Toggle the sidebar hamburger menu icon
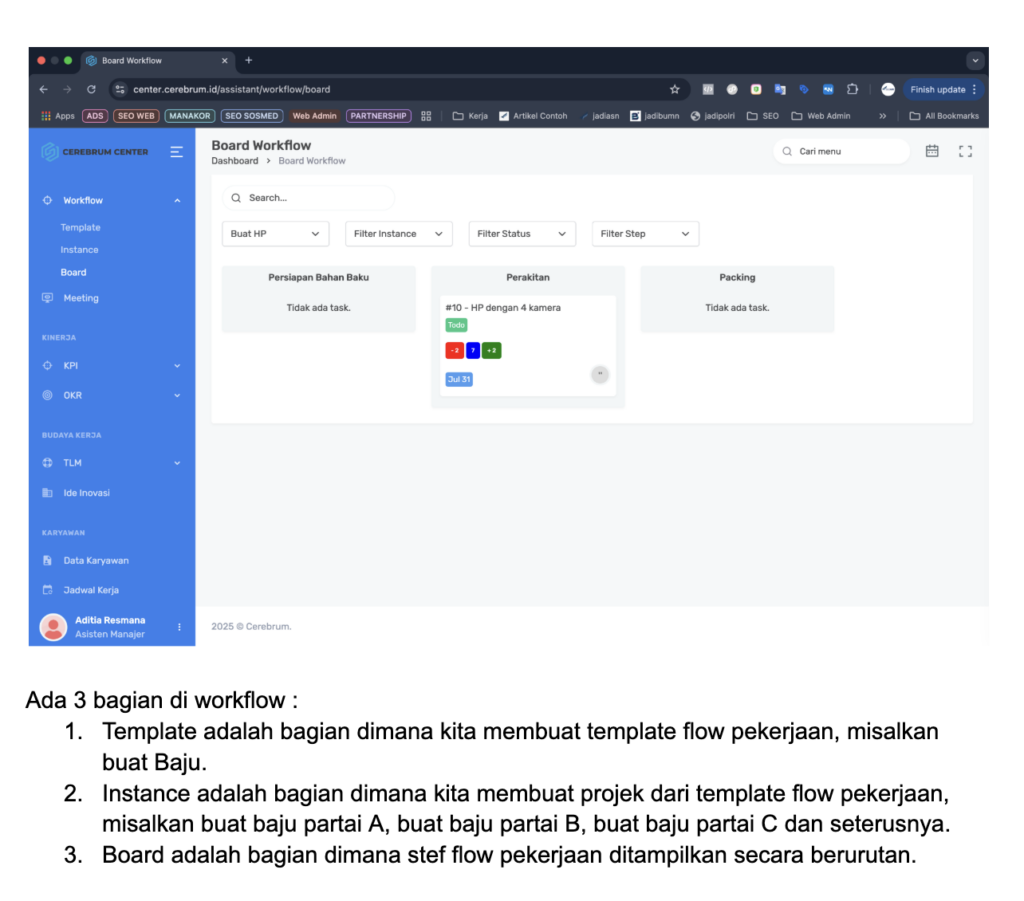 point(176,152)
